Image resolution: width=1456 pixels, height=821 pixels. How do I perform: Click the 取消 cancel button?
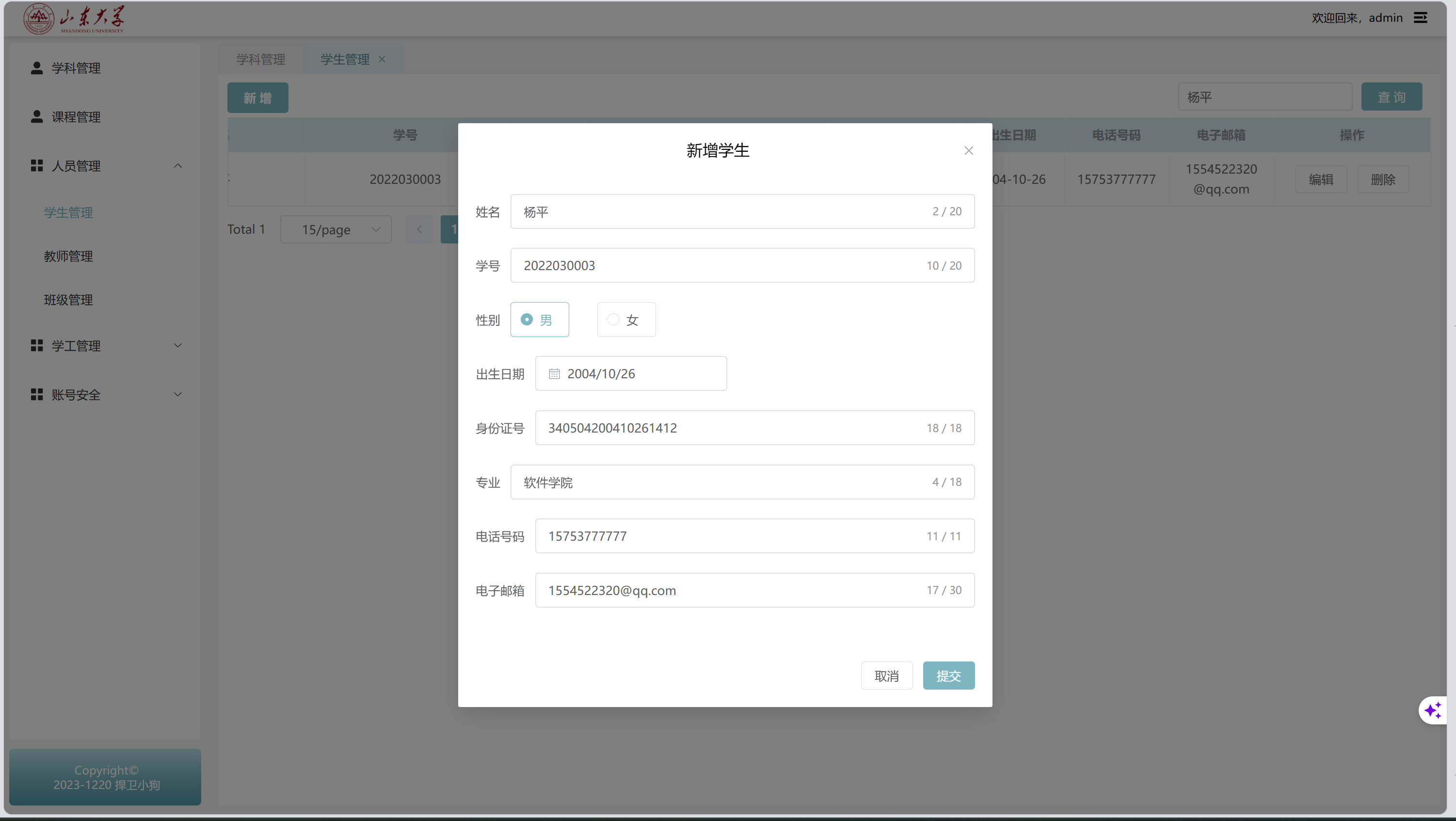886,675
